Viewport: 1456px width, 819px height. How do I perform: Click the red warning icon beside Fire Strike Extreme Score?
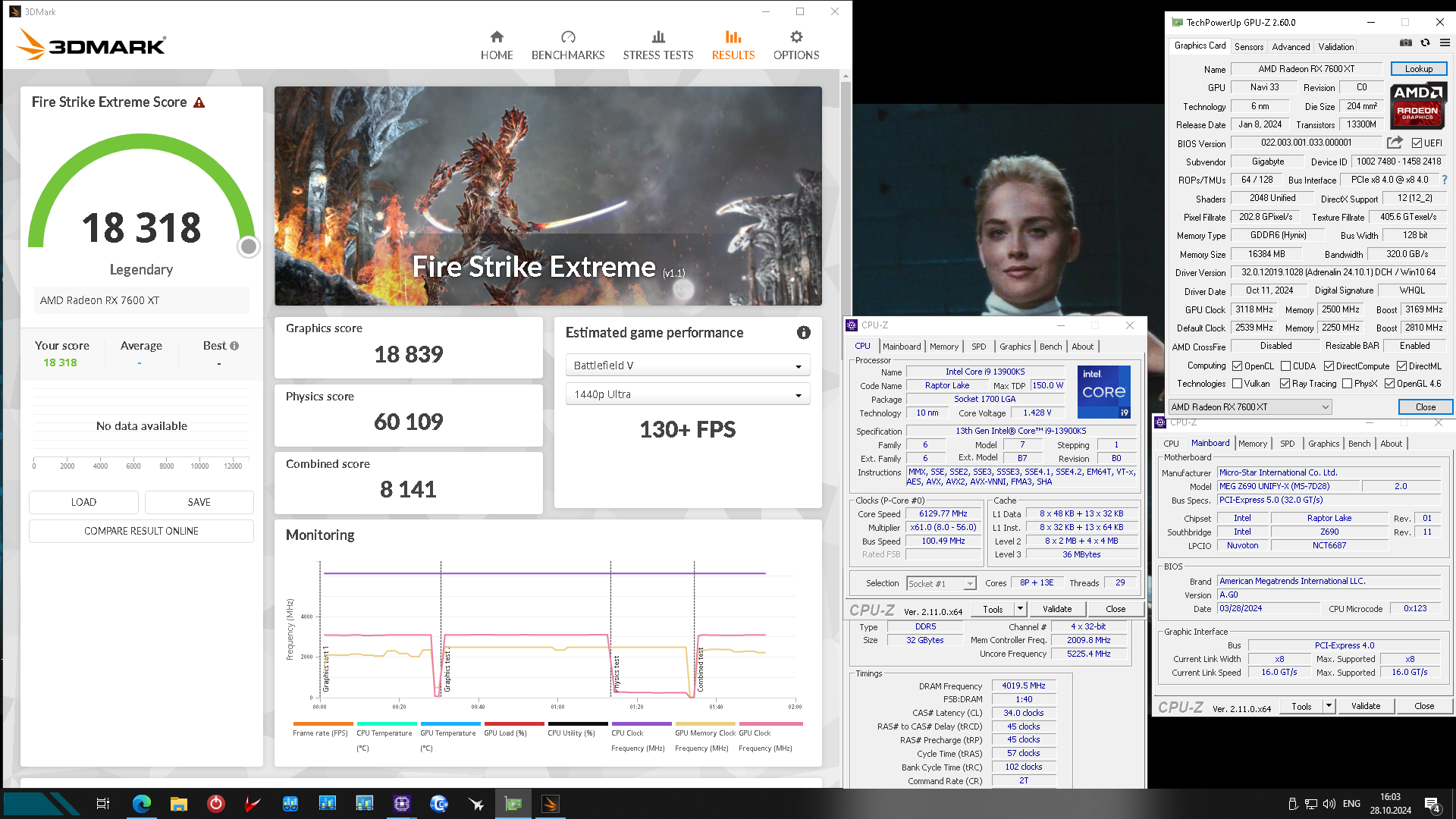[199, 102]
